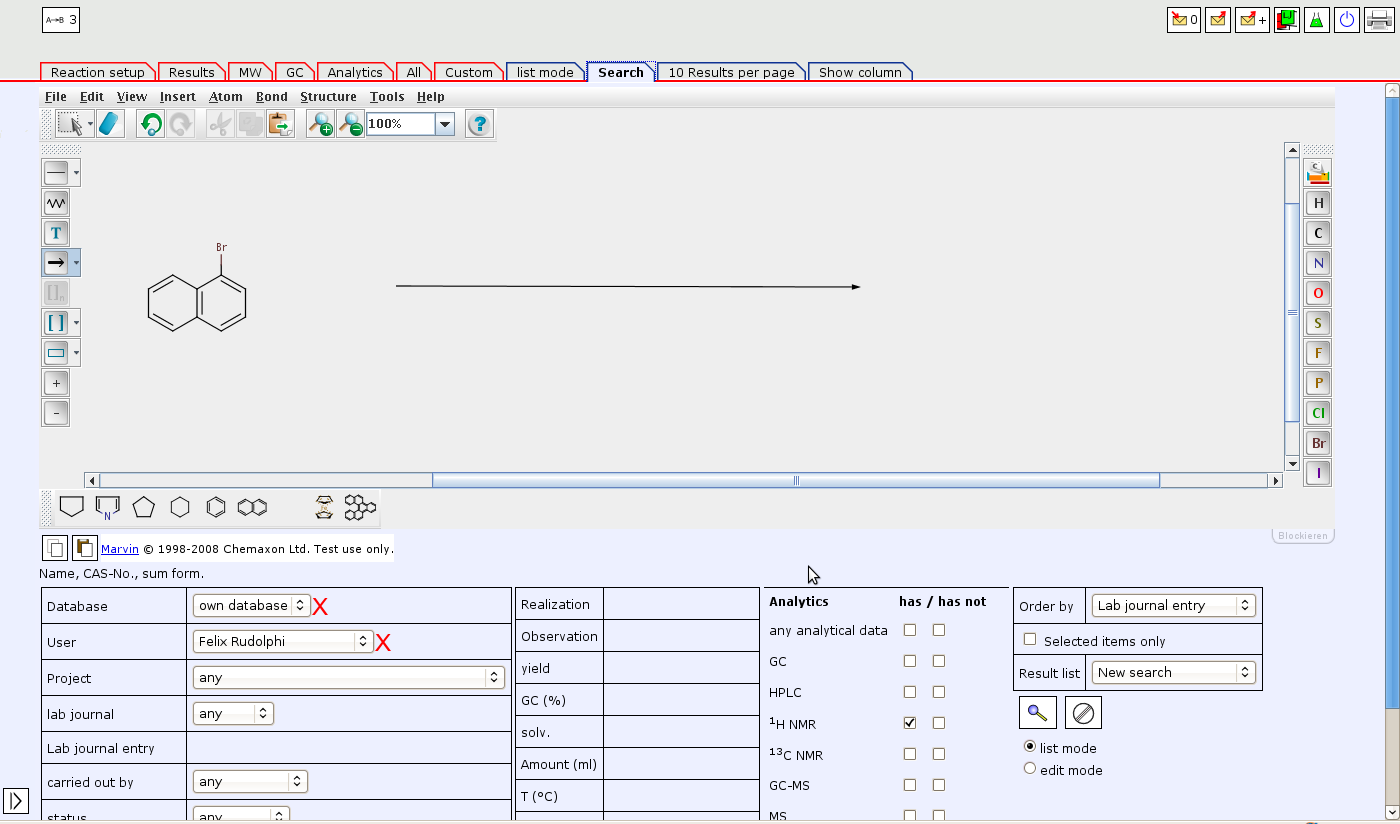Click the copy structure icon beside Marvin link
This screenshot has height=824, width=1400.
[55, 548]
